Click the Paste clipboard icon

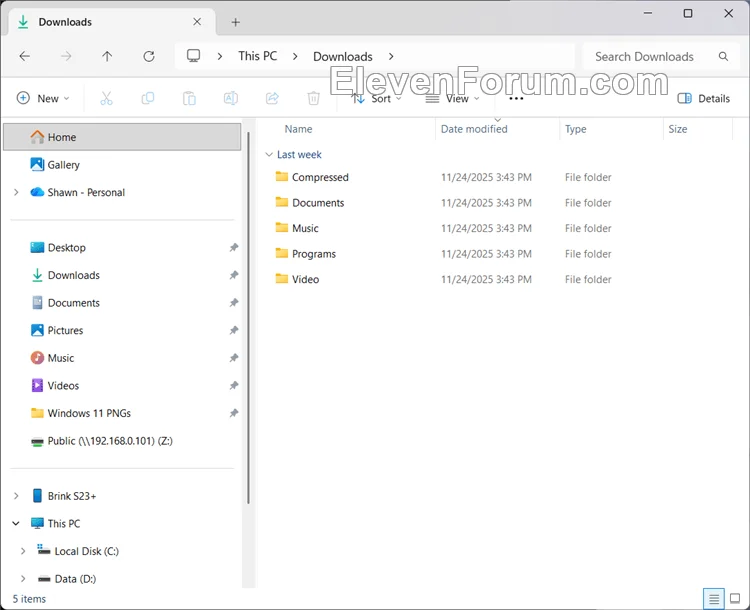tap(189, 99)
